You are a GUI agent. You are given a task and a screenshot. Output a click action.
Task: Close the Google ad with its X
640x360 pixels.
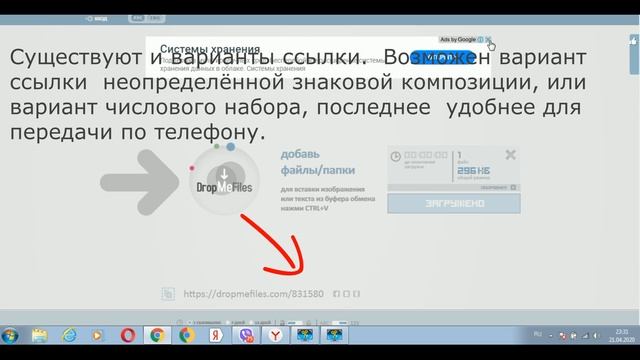click(x=488, y=40)
